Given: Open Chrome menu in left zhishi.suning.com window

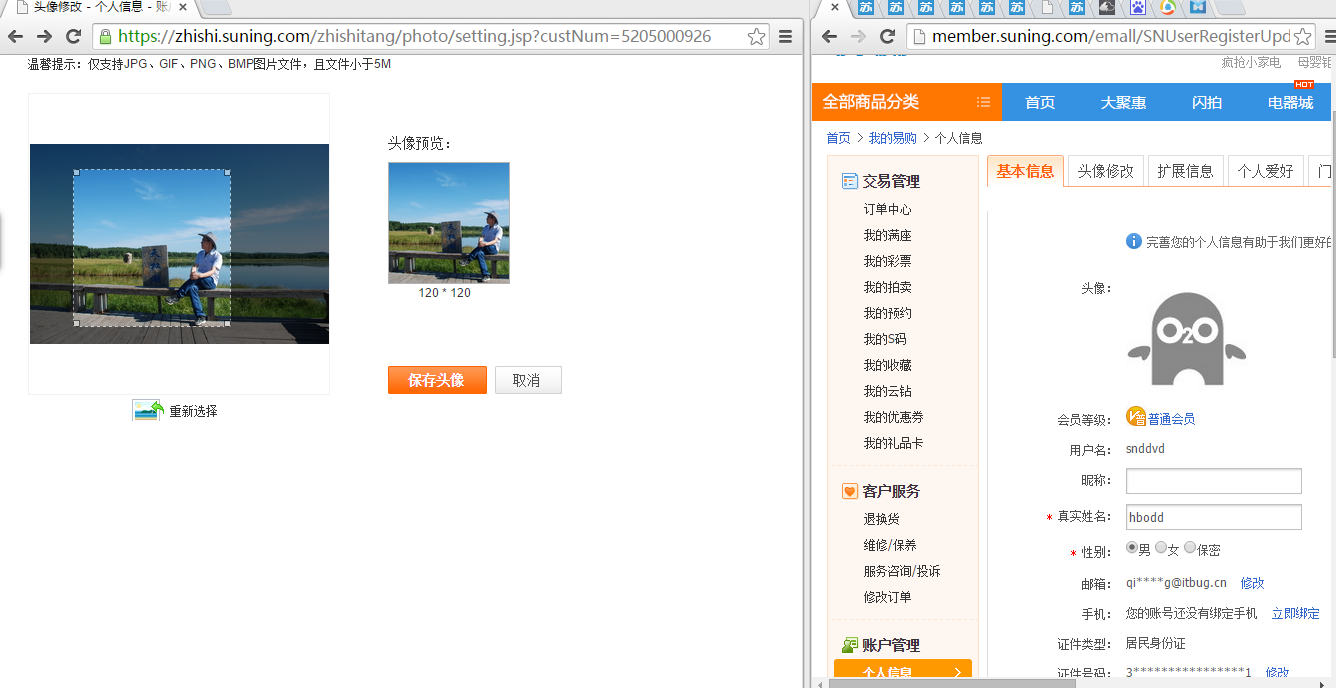Looking at the screenshot, I should click(x=786, y=36).
